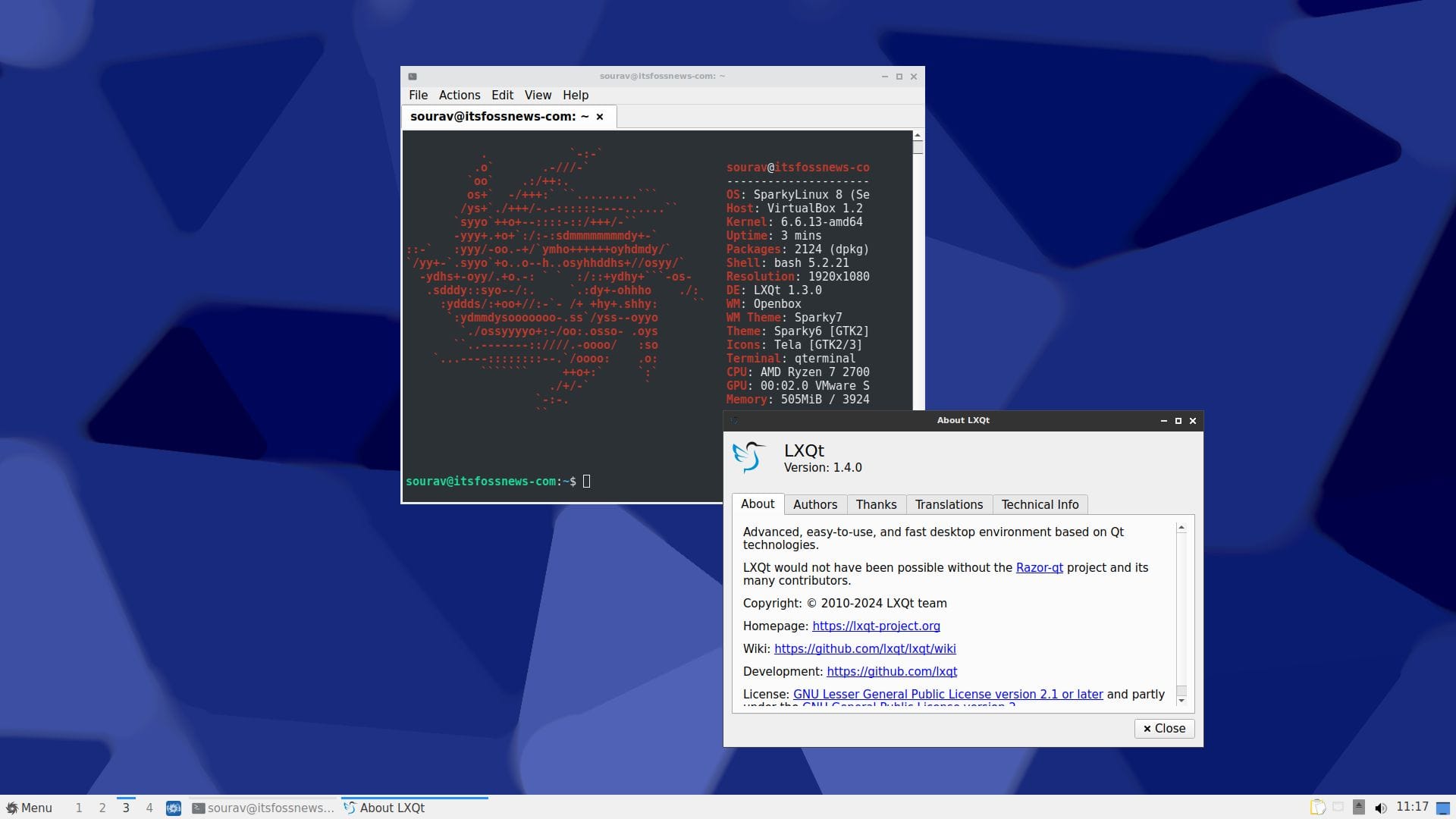
Task: Open the lxqt-project.org homepage link
Action: 876,626
